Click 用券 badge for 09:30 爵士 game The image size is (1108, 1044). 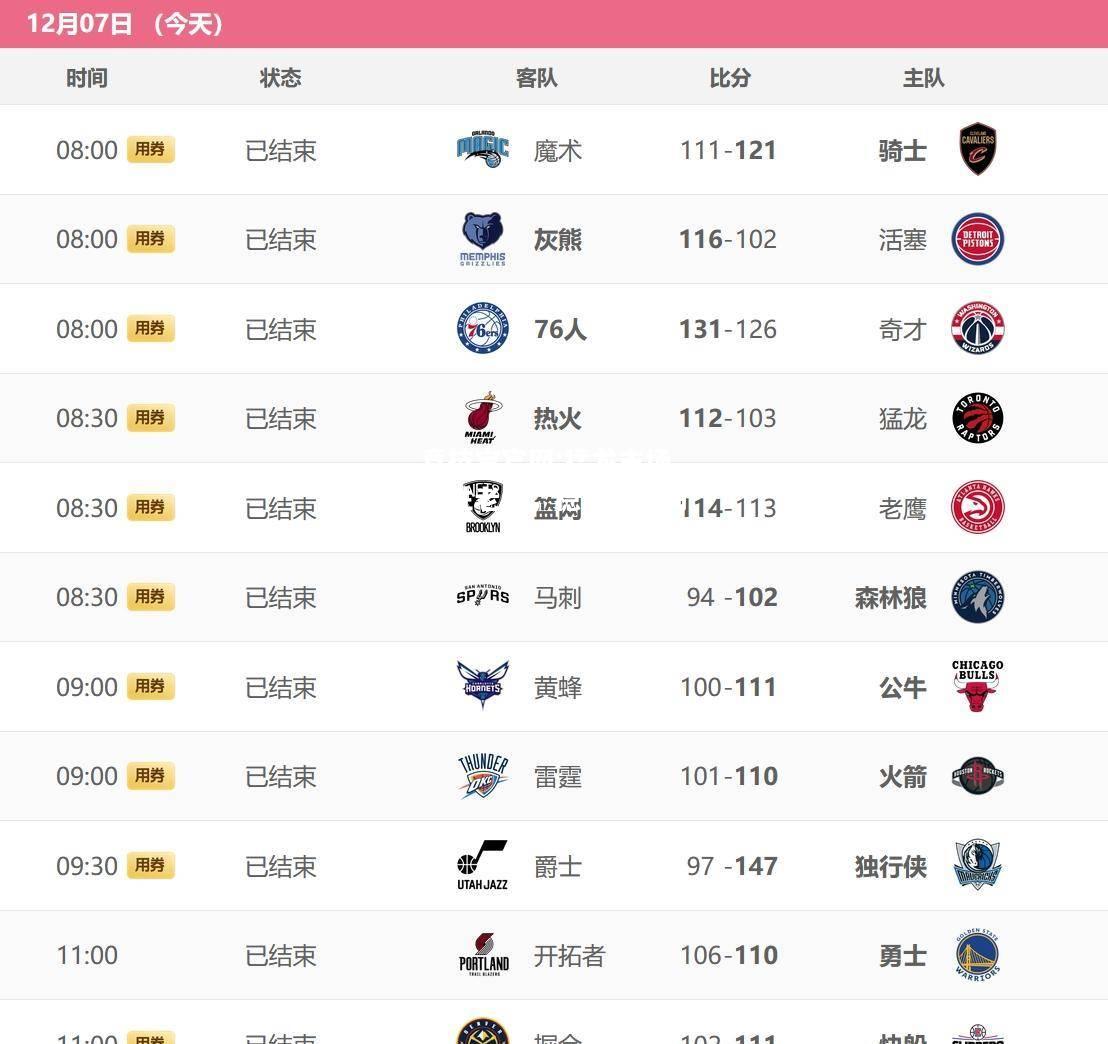click(151, 865)
